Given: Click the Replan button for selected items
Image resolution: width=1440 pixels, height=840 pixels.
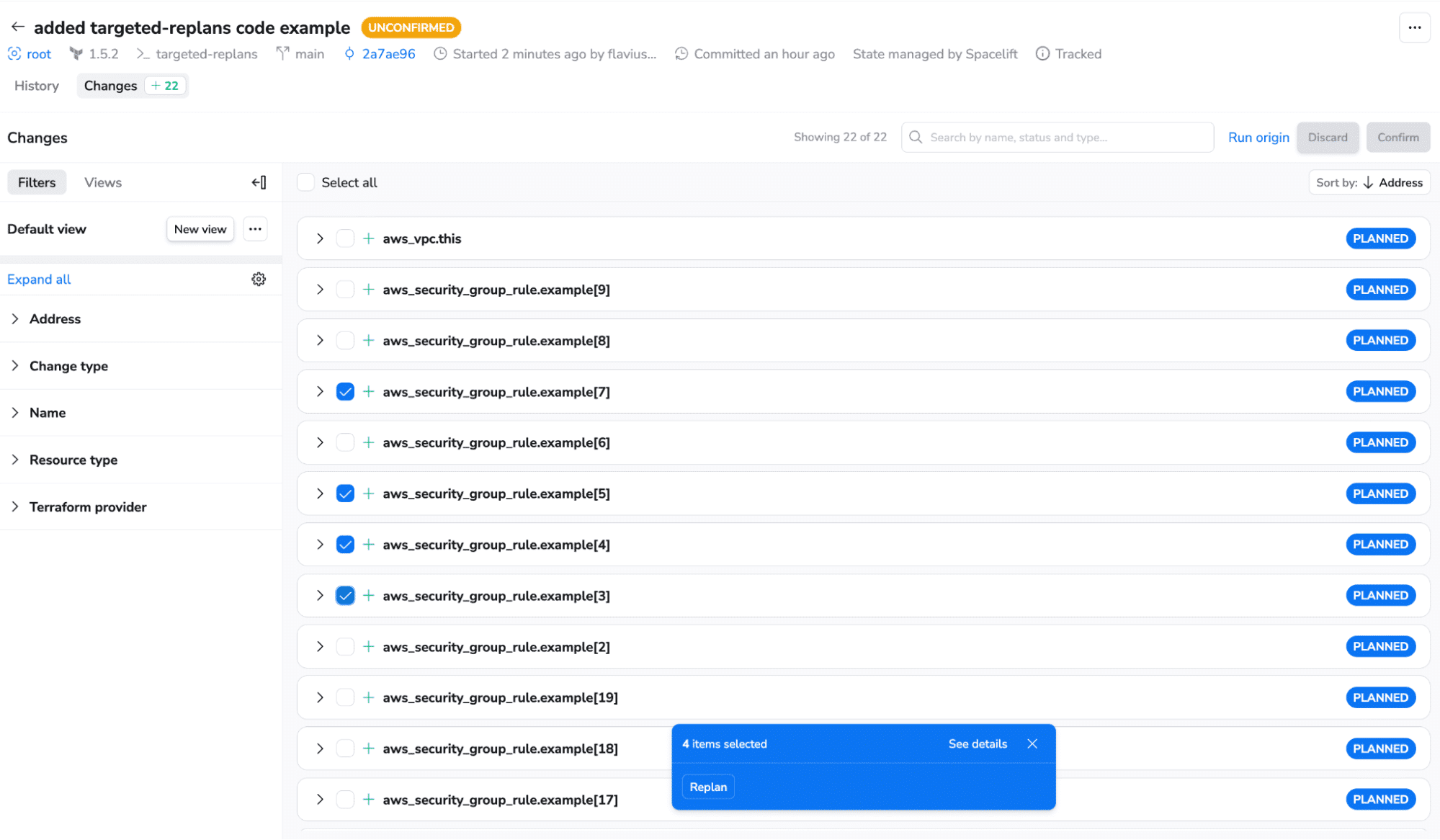Looking at the screenshot, I should [x=708, y=787].
